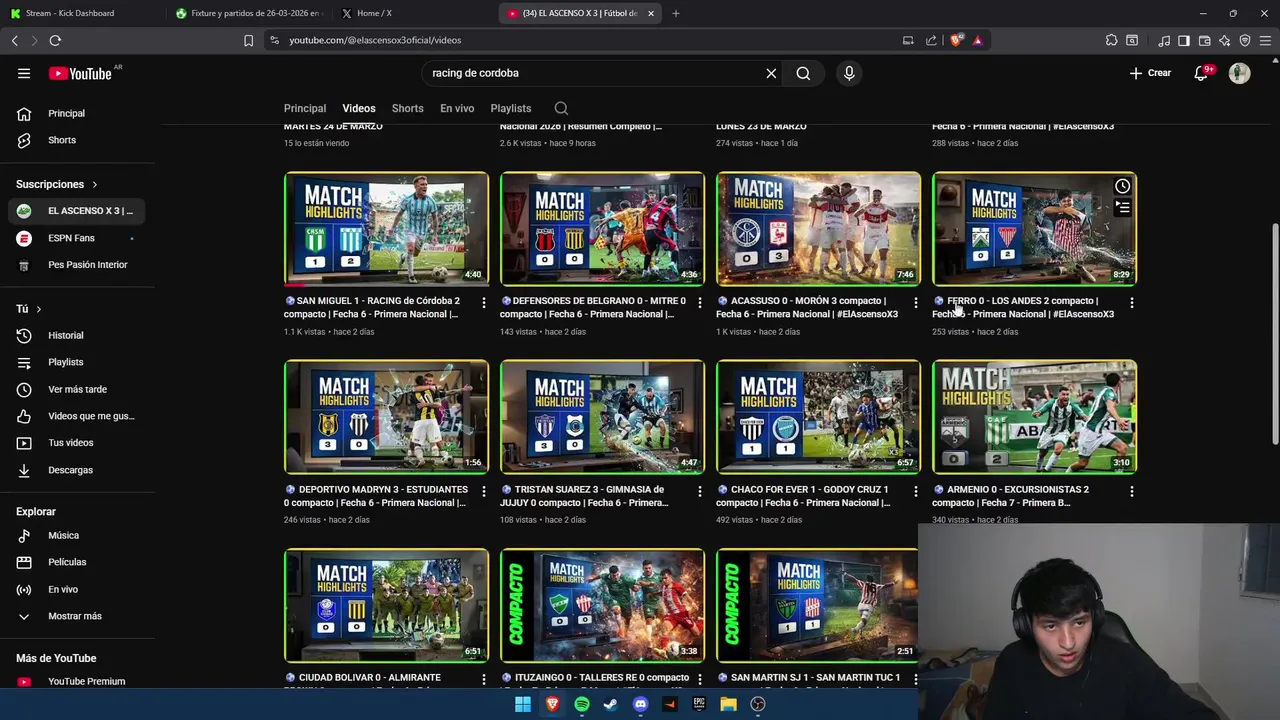
Task: Open options for FERRO 0 - LOS ANDES 2 video
Action: click(x=1132, y=302)
